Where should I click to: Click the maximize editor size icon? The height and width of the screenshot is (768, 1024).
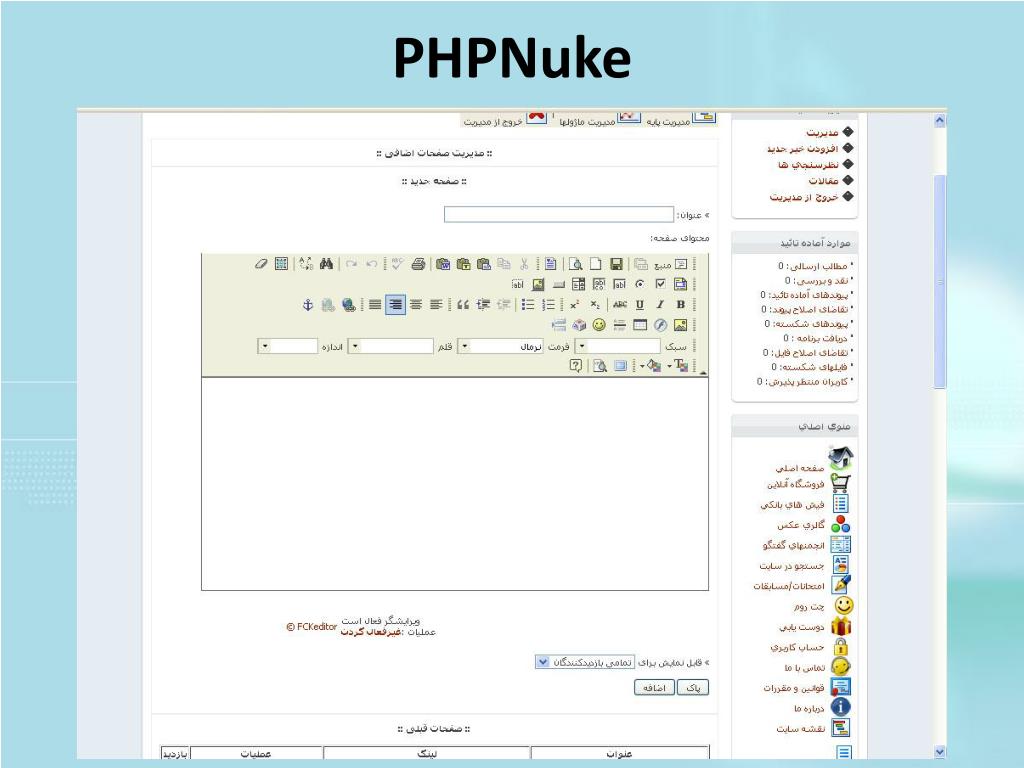[x=620, y=366]
